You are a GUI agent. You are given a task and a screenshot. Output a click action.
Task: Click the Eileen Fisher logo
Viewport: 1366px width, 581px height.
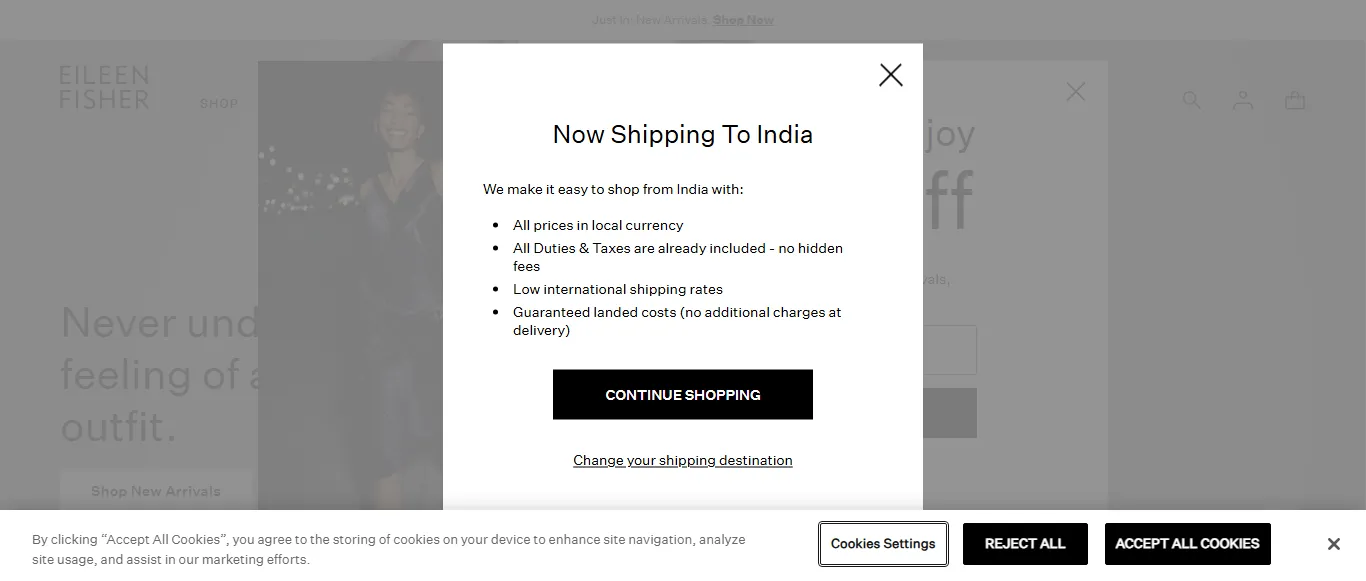click(x=104, y=88)
